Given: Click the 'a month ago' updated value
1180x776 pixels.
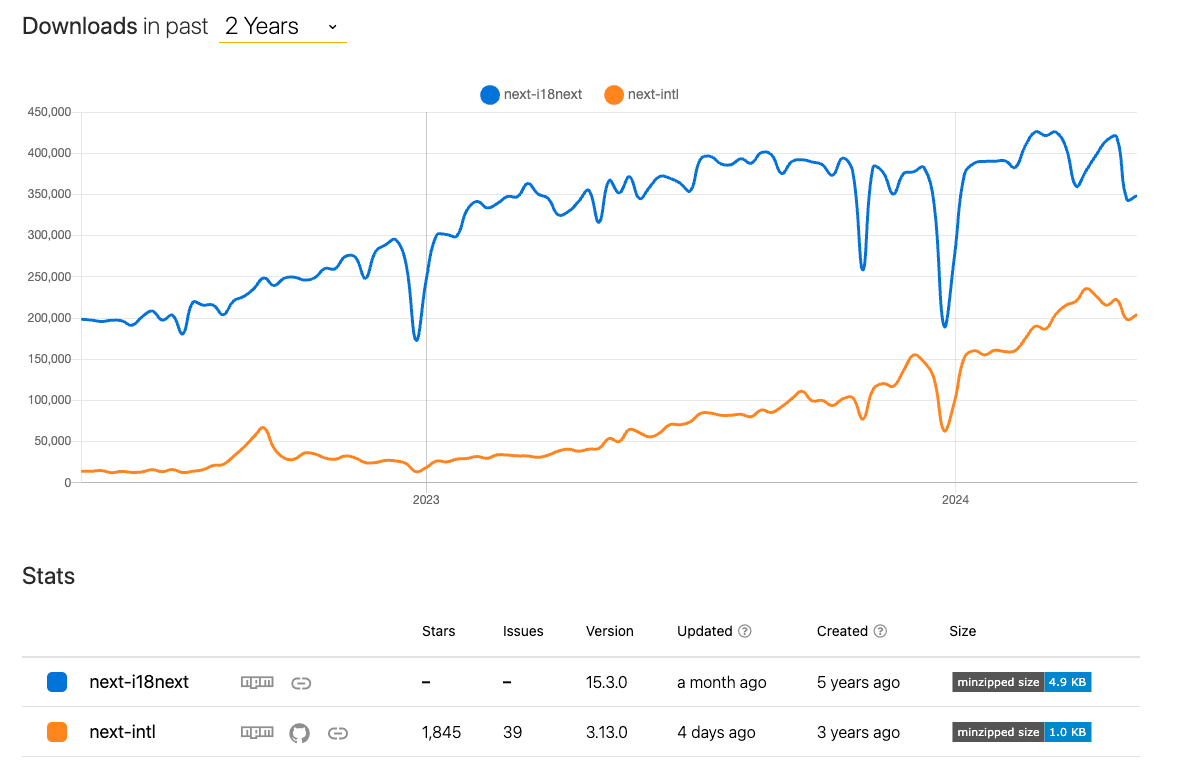Looking at the screenshot, I should [722, 683].
